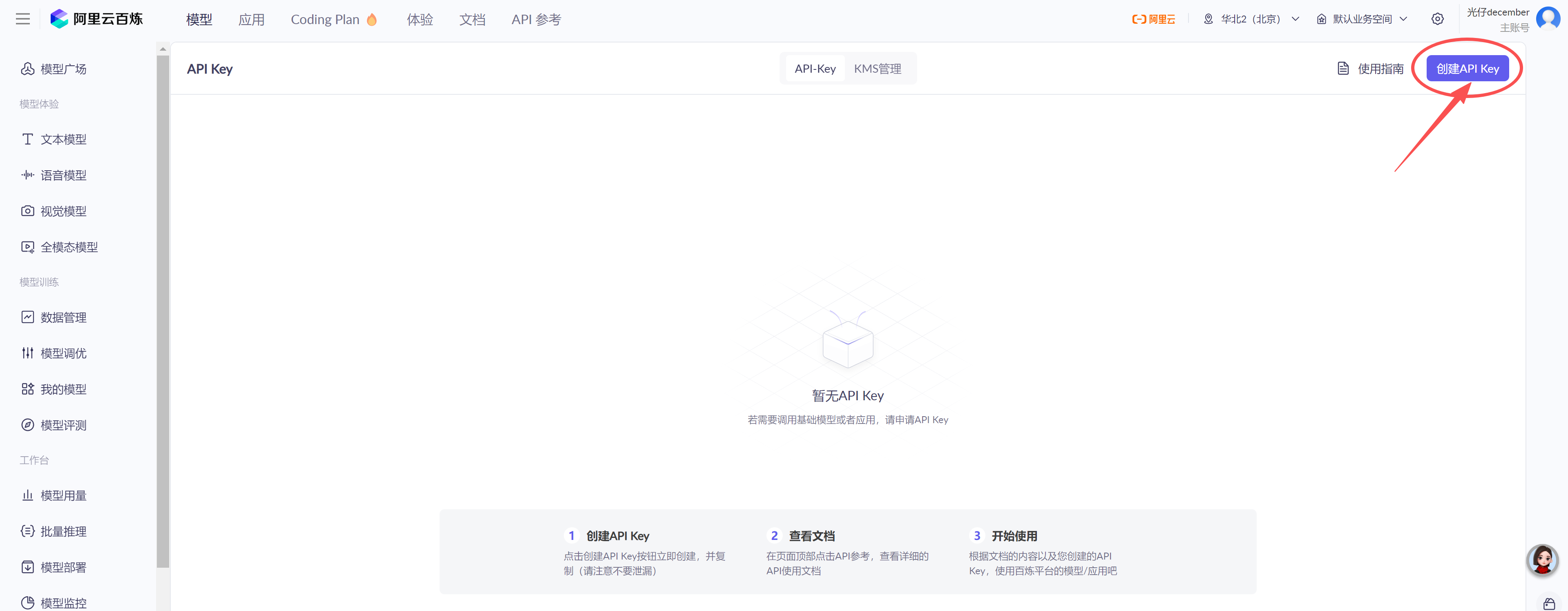This screenshot has height=611, width=1568.
Task: Open the settings gear icon
Action: (1437, 19)
